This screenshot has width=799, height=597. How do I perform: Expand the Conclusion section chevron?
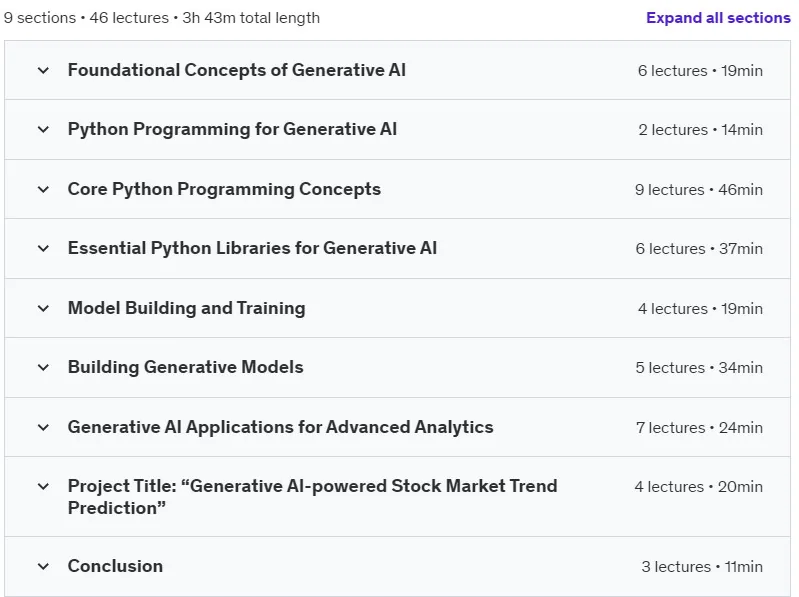43,566
